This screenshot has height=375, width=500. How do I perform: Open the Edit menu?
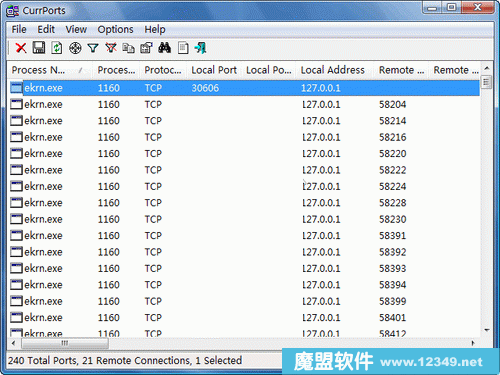(x=46, y=30)
